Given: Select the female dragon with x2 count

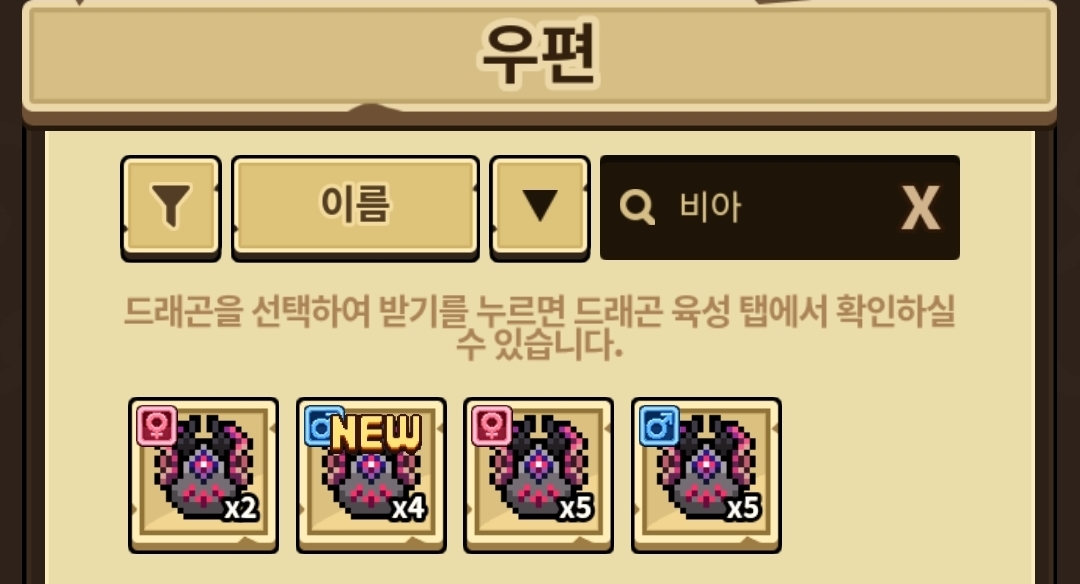Looking at the screenshot, I should [x=204, y=475].
